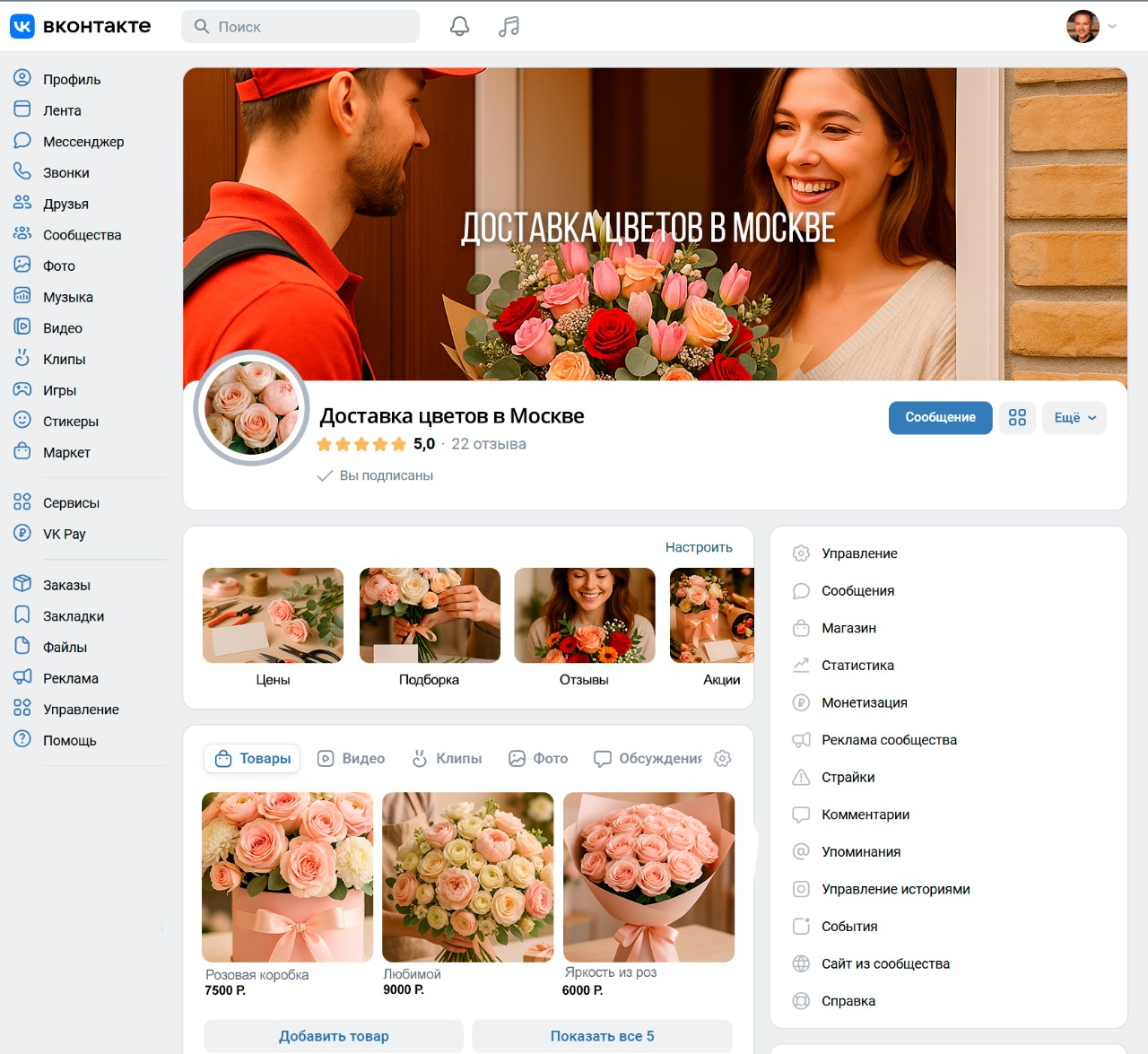Screen dimensions: 1148x1054
Task: Switch to the Видео tab
Action: click(352, 759)
